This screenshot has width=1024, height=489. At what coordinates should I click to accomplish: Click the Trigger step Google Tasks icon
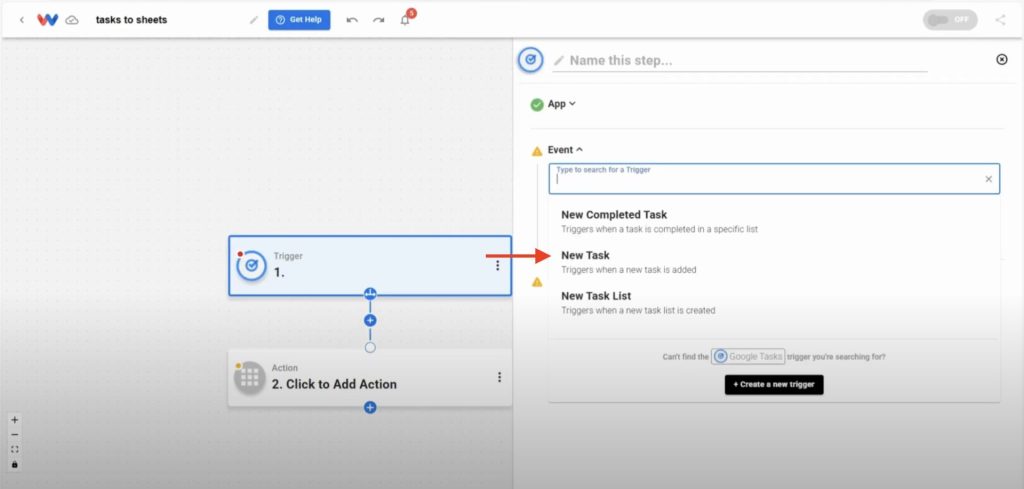point(251,266)
